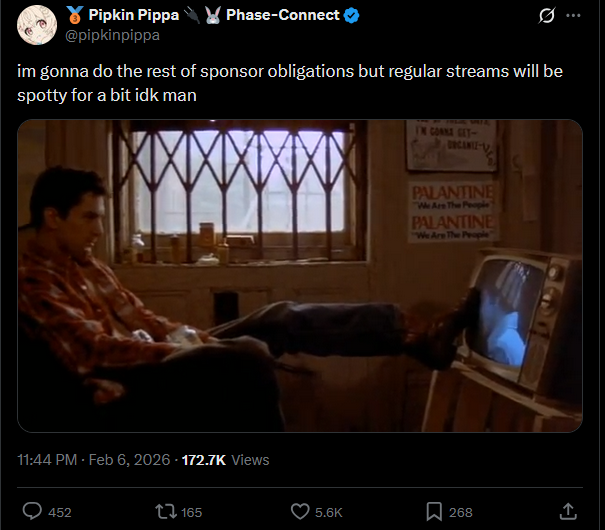605x530 pixels.
Task: Click the 11:44 PM timestamp link
Action: [x=47, y=460]
